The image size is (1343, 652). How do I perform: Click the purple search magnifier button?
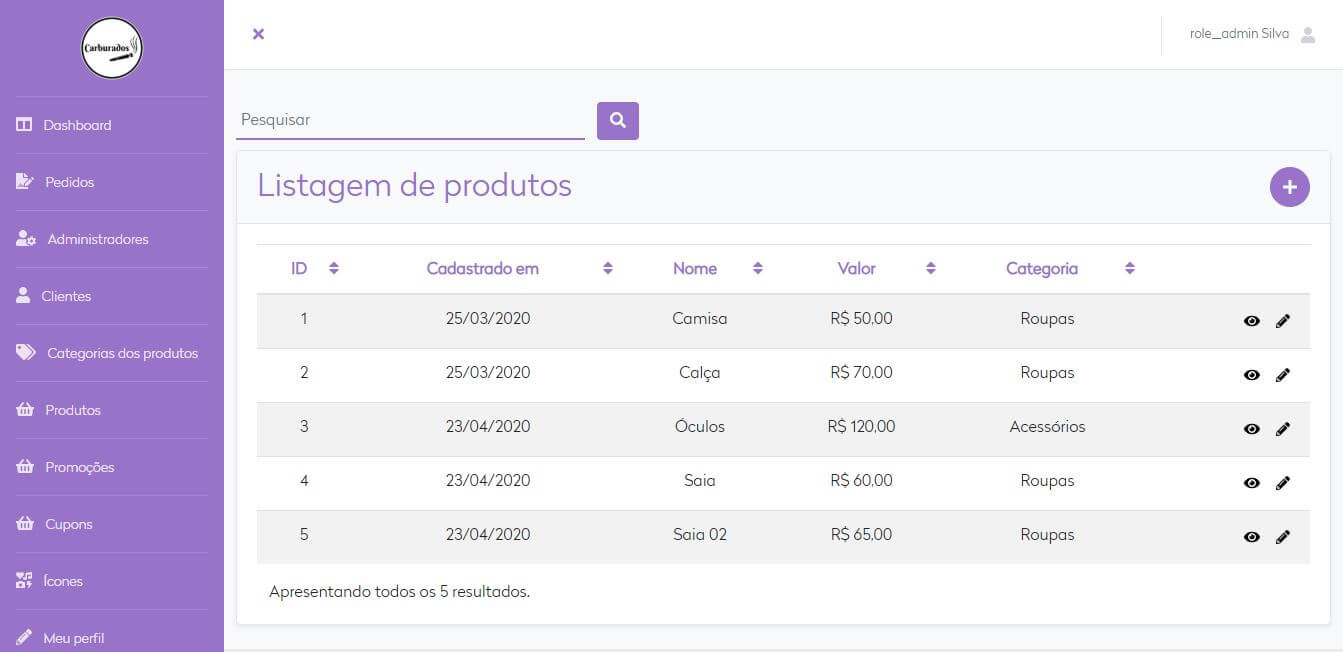617,121
